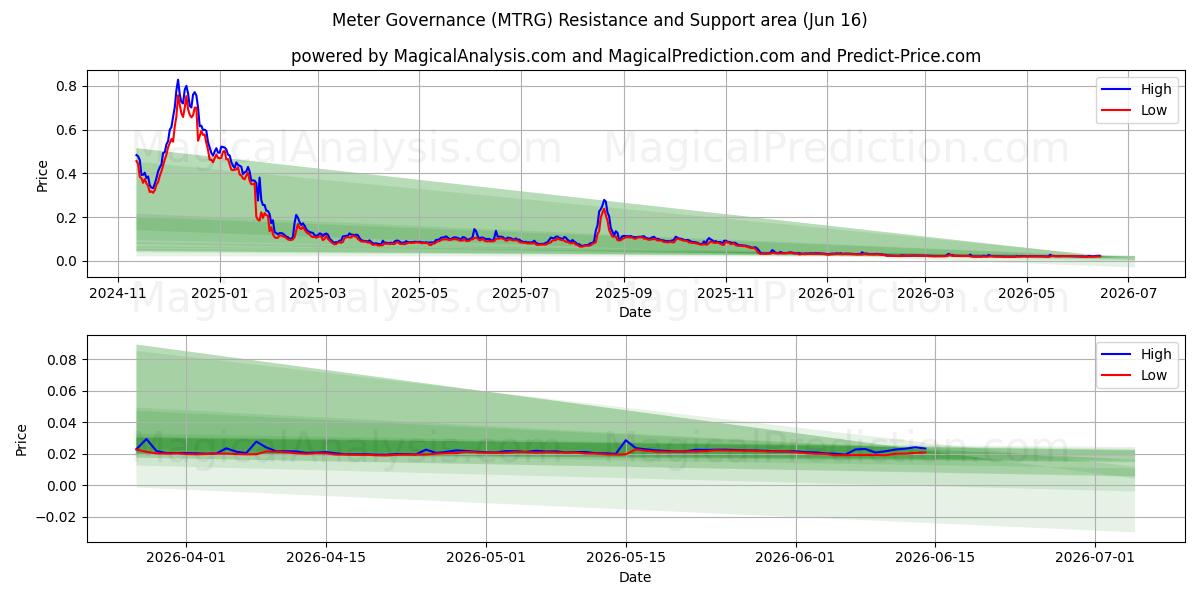The height and width of the screenshot is (600, 1200).
Task: Click the '2024-11' x-axis tick label
Action: tap(119, 293)
